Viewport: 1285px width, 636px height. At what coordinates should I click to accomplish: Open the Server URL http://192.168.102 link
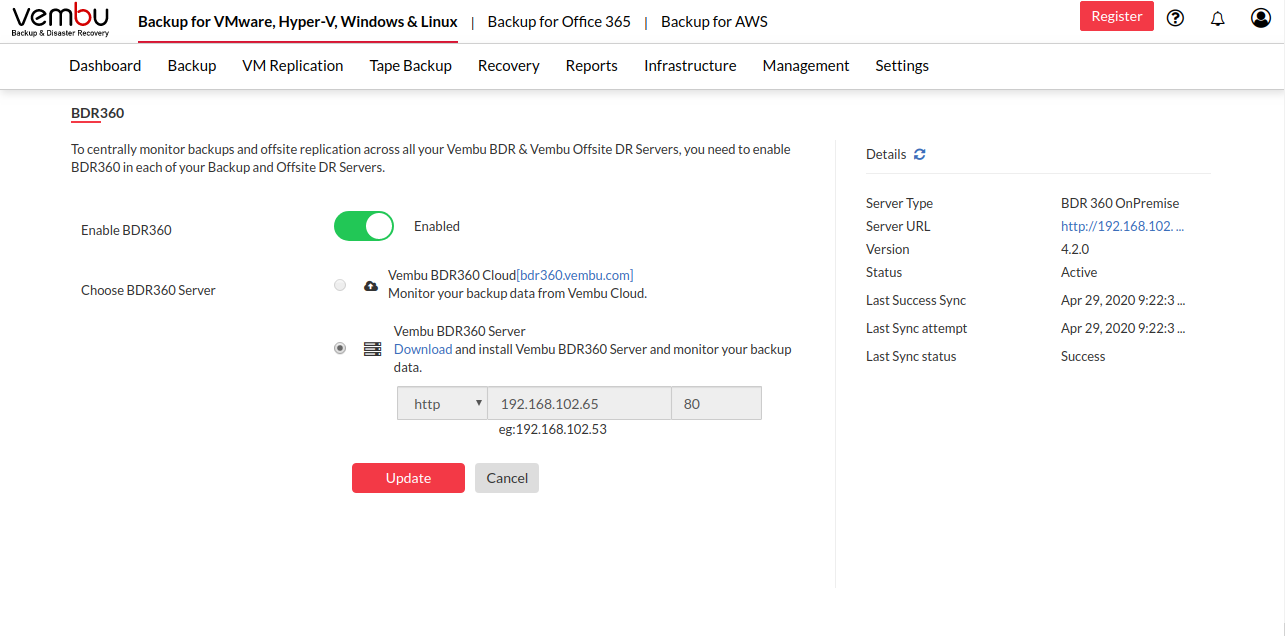tap(1122, 226)
